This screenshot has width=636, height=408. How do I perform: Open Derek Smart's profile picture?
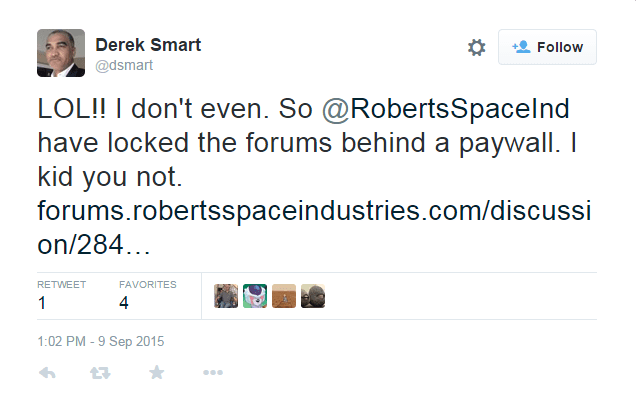coord(61,53)
